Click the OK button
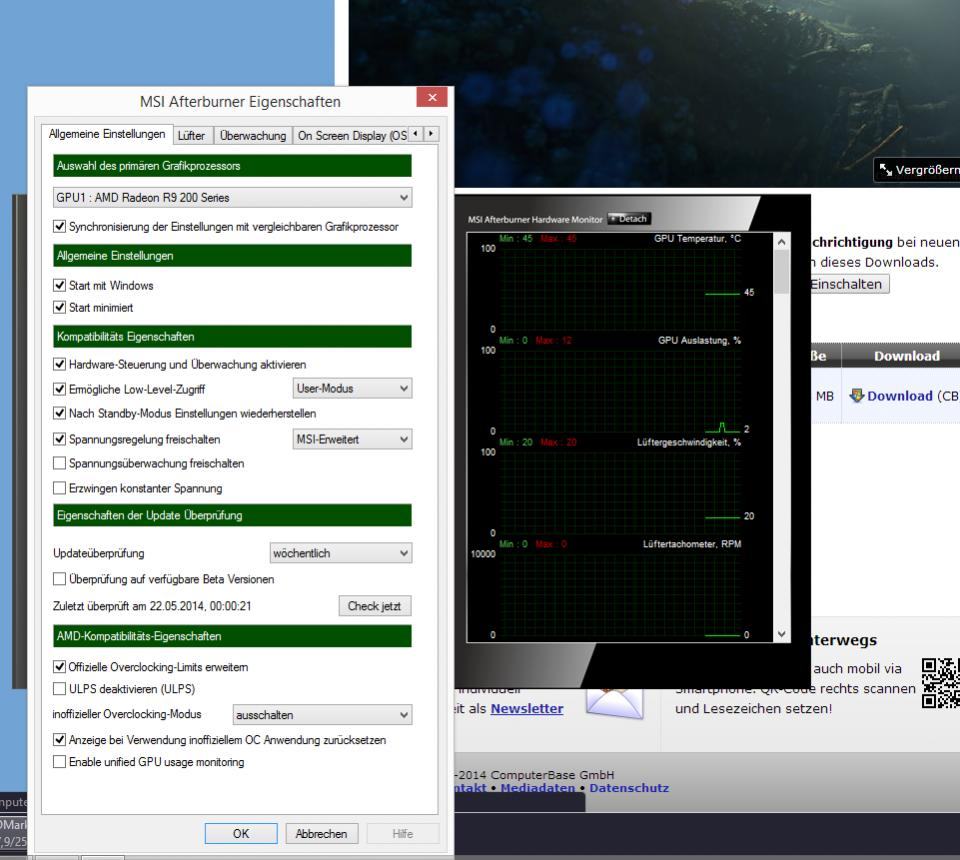 tap(241, 834)
